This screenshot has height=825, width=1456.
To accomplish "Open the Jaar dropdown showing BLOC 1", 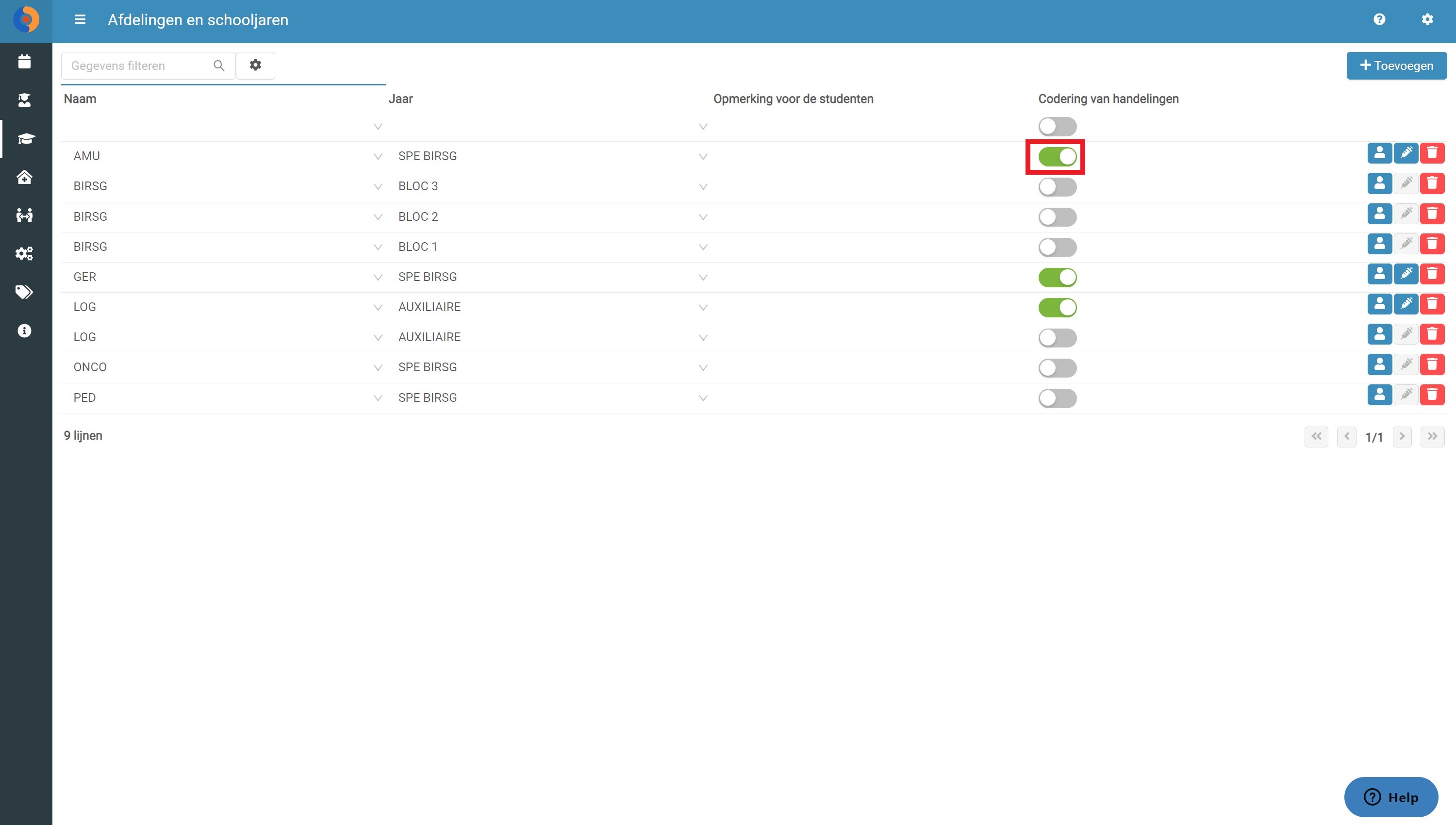I will 703,247.
